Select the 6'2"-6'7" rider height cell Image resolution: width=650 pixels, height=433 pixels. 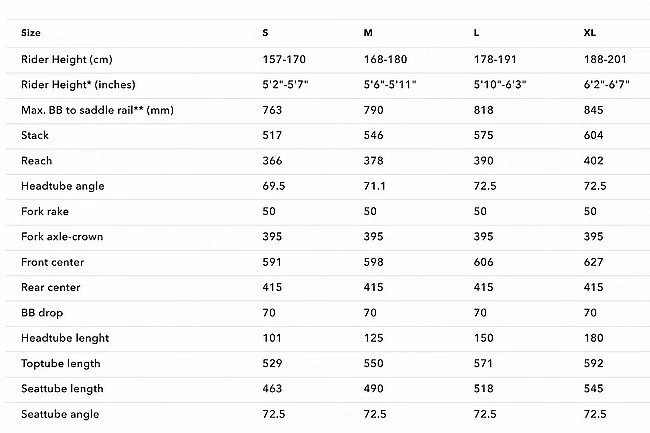point(605,84)
